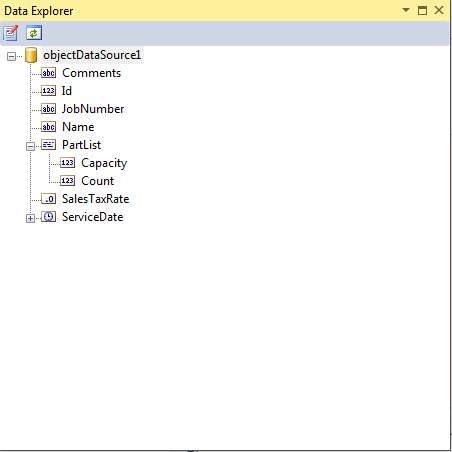452x452 pixels.
Task: Click the objectDataSource1 database cylinder icon
Action: pyautogui.click(x=31, y=55)
